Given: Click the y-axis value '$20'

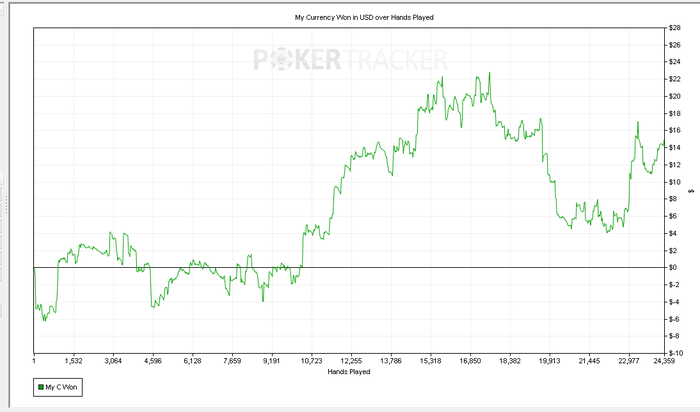Looking at the screenshot, I should point(675,96).
